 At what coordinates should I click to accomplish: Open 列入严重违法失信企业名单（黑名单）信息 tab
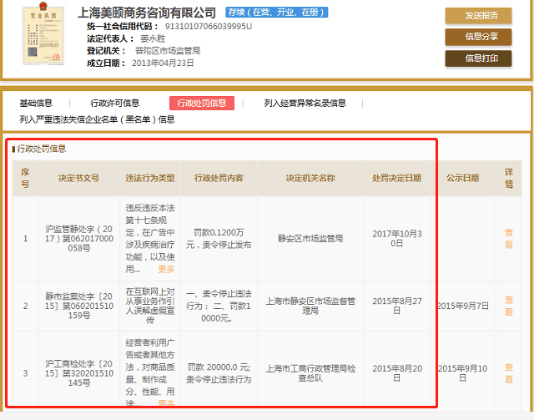pyautogui.click(x=97, y=119)
